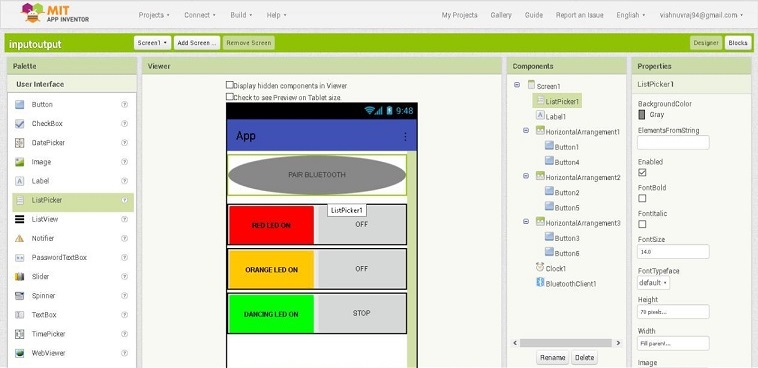Open help for Button component
758x368 pixels.
[x=124, y=104]
